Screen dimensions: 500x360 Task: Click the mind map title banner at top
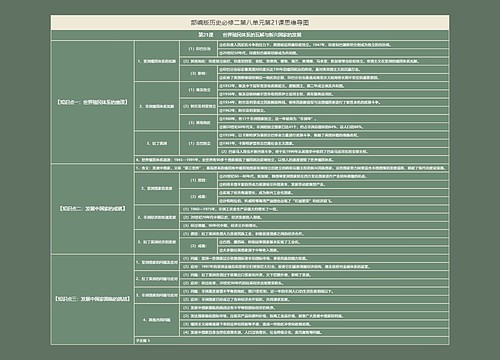click(250, 23)
